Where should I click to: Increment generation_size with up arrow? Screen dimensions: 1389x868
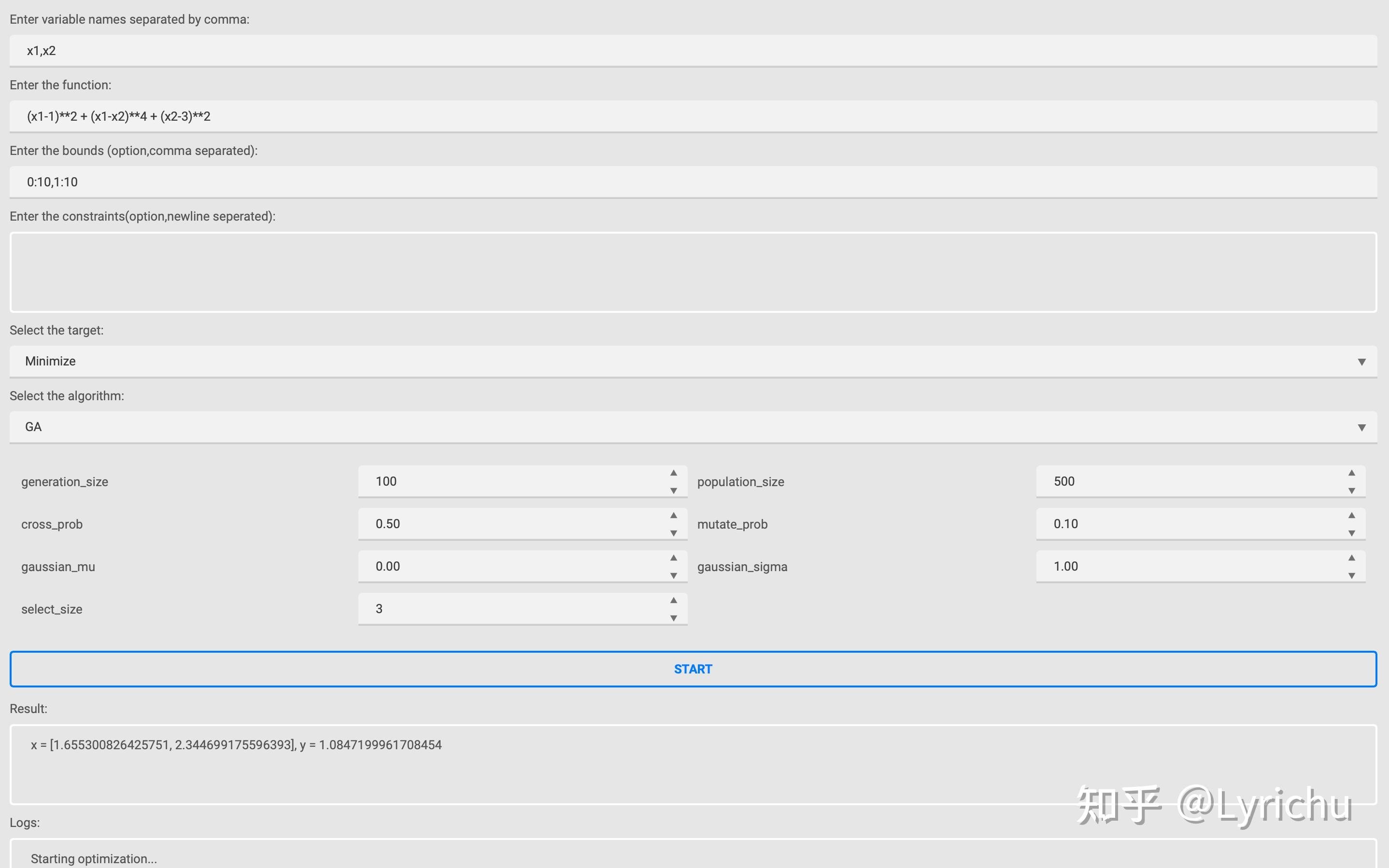pos(674,473)
